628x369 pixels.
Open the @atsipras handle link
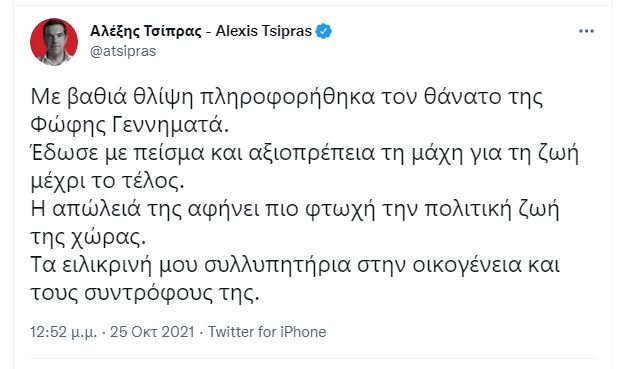123,51
